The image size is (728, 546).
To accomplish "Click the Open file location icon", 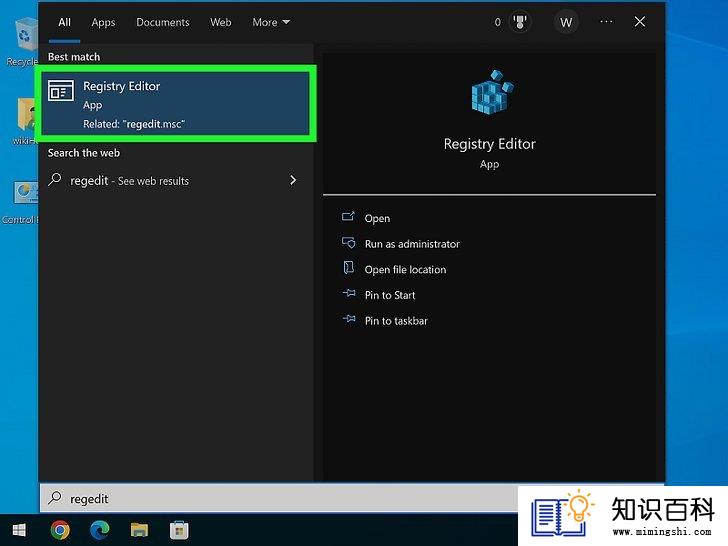I will tap(349, 267).
